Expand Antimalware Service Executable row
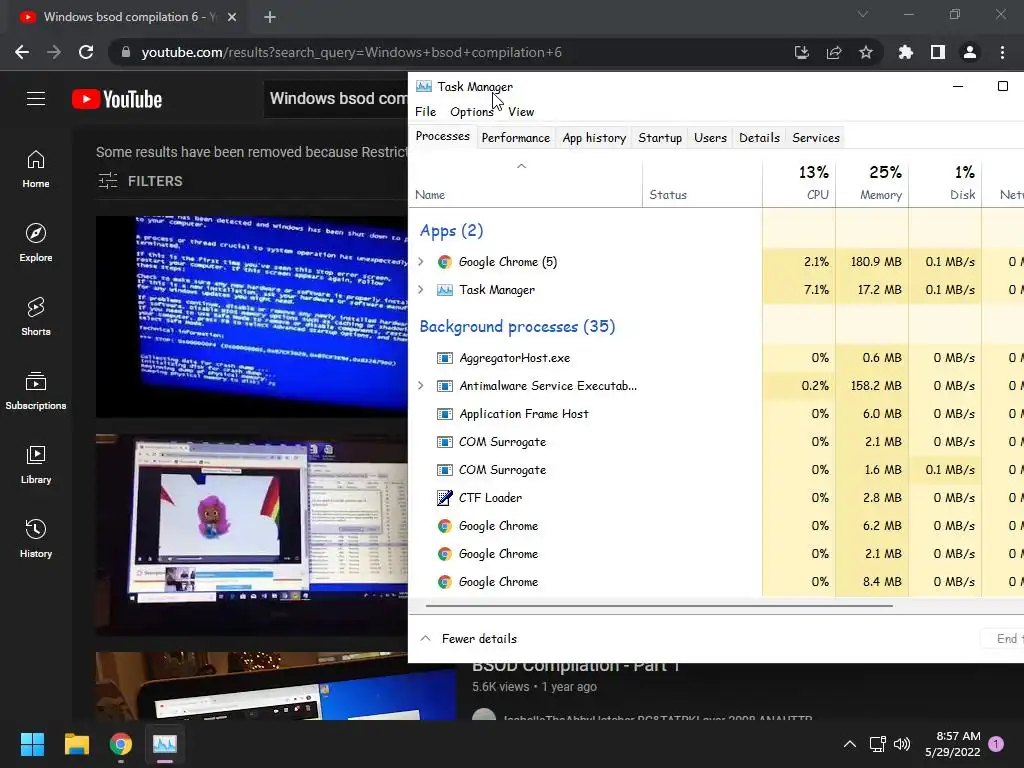The image size is (1024, 768). 421,386
